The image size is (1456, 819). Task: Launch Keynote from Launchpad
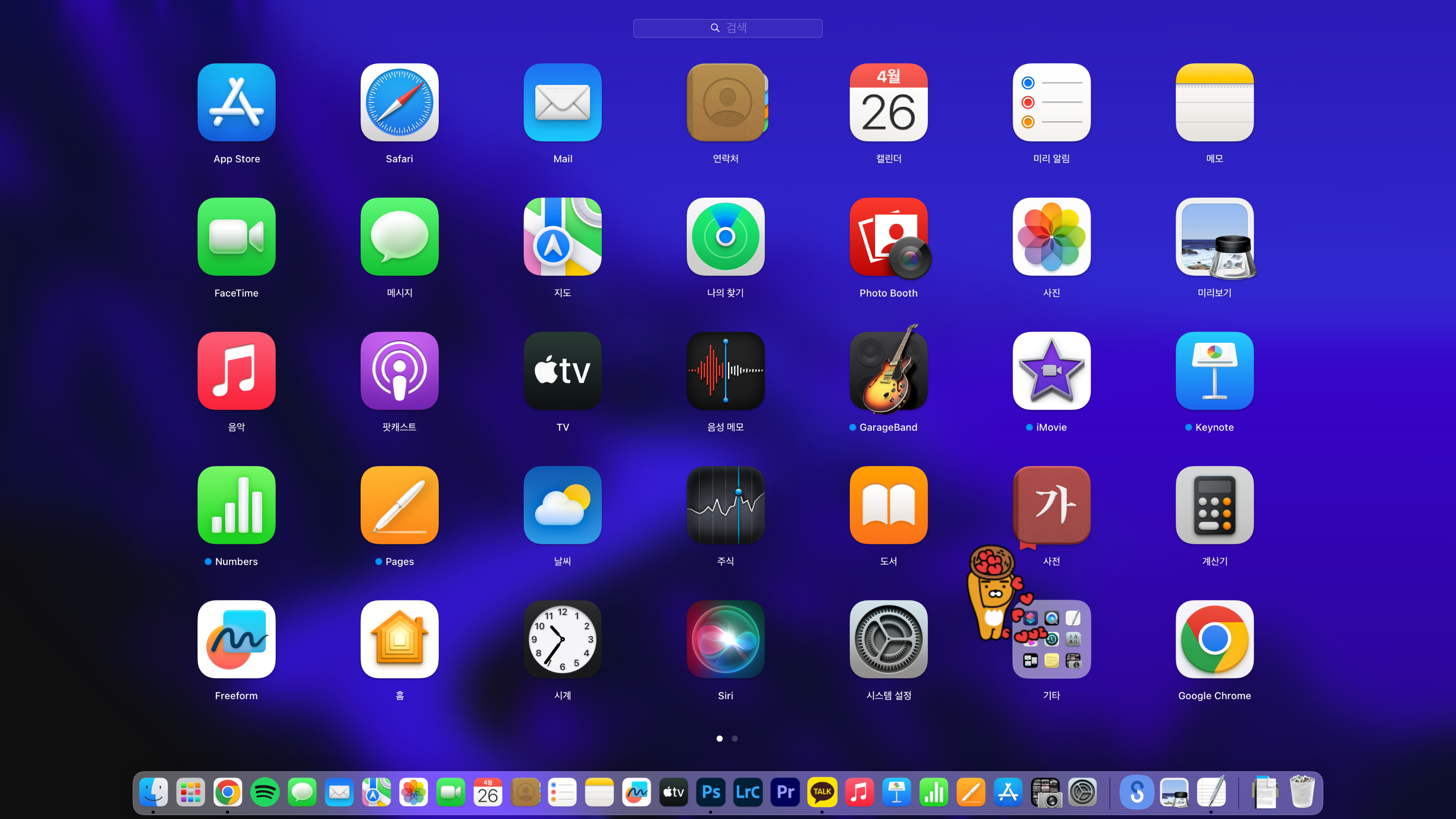1214,371
